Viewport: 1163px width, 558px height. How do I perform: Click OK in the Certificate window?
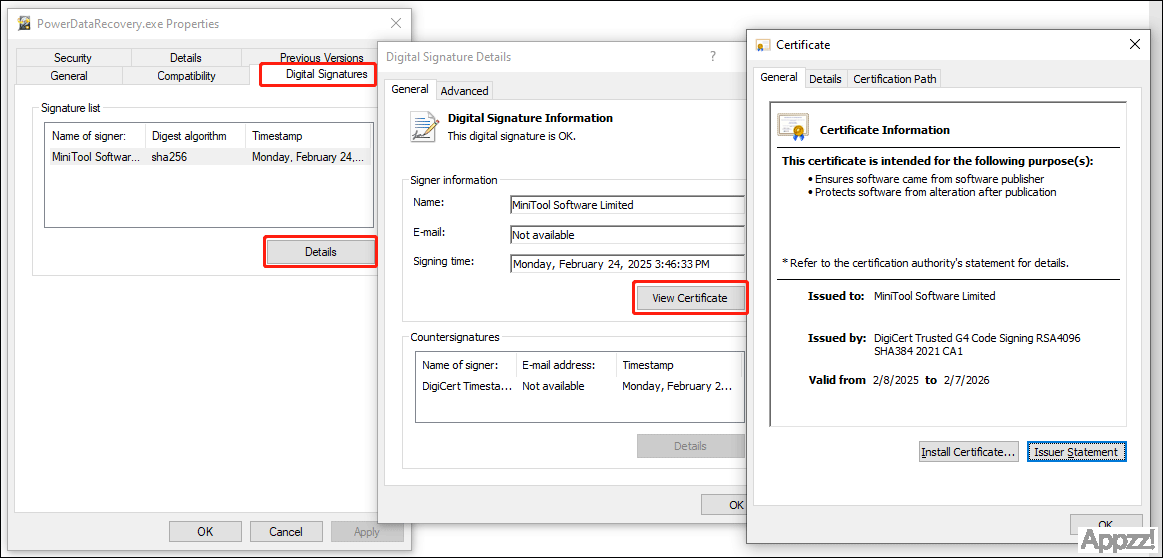1105,523
